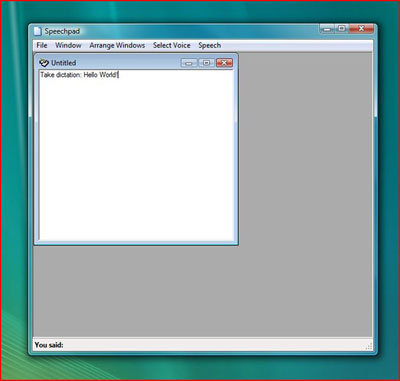Click inside the Untitled document text area
Screen dimensions: 400x381
pyautogui.click(x=136, y=155)
